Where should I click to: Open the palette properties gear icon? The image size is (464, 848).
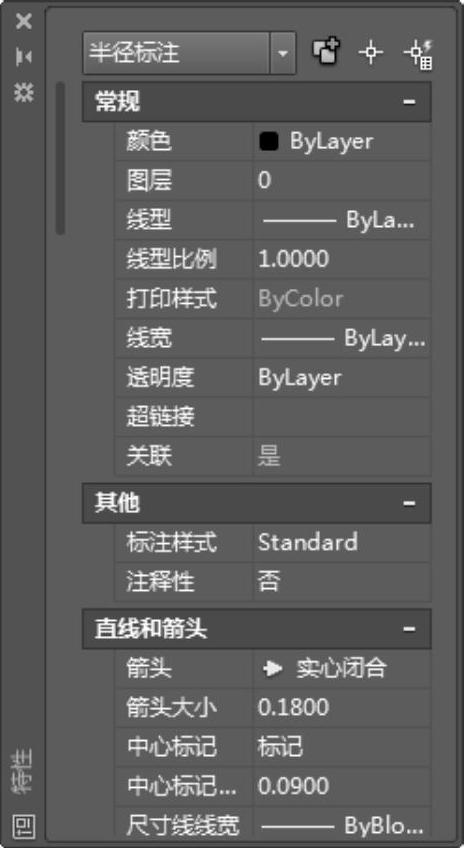click(x=24, y=92)
